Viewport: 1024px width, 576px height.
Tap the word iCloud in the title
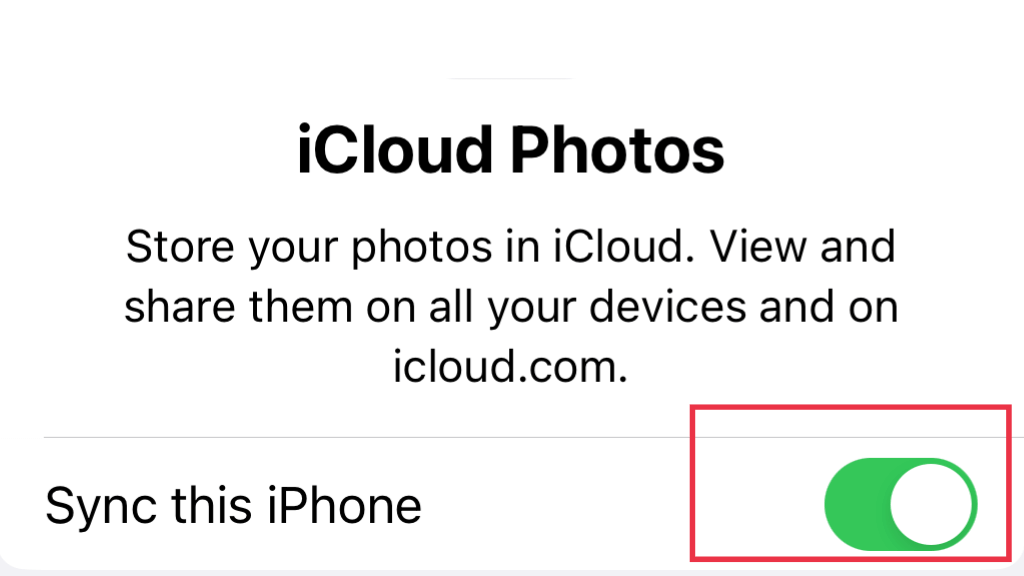(394, 150)
